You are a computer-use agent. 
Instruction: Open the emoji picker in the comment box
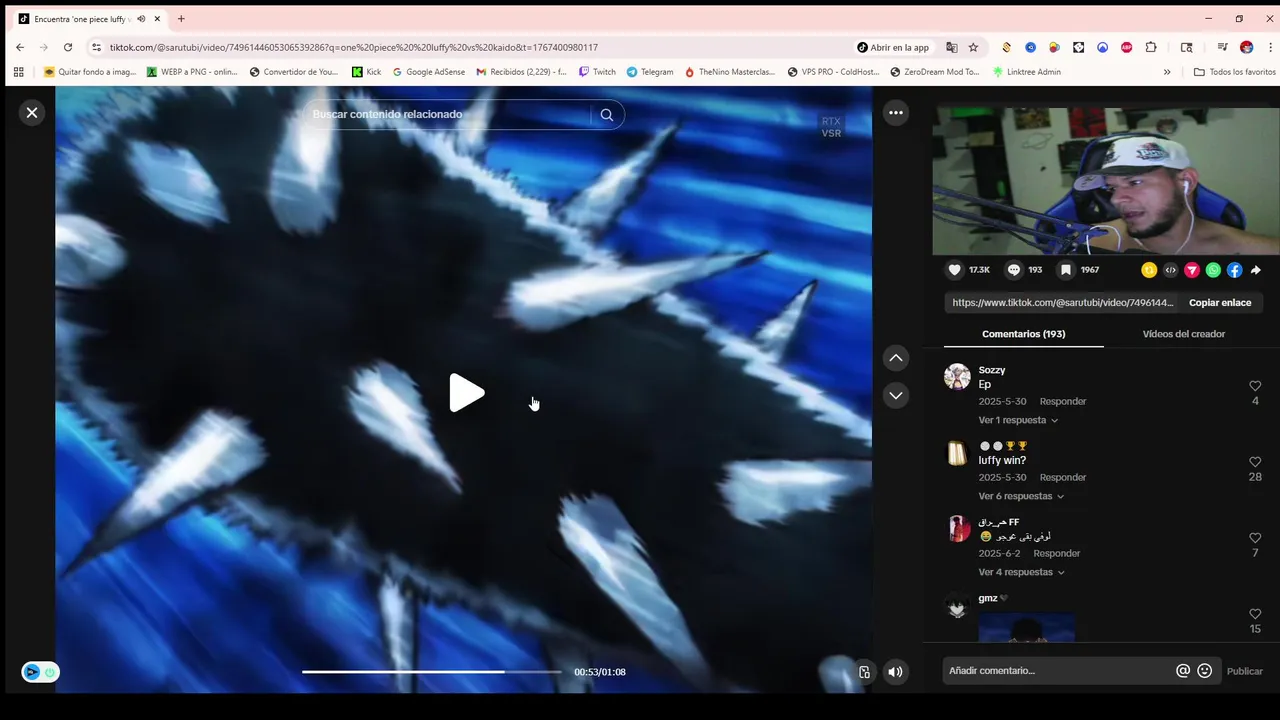1205,671
